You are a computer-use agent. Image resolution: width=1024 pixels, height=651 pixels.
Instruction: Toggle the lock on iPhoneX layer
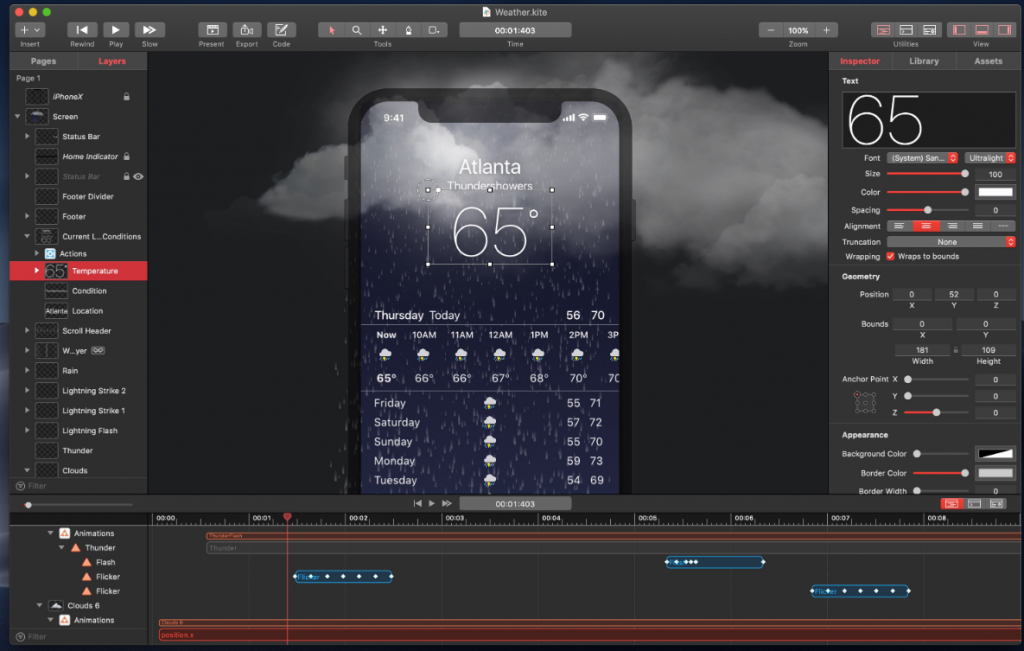(127, 97)
